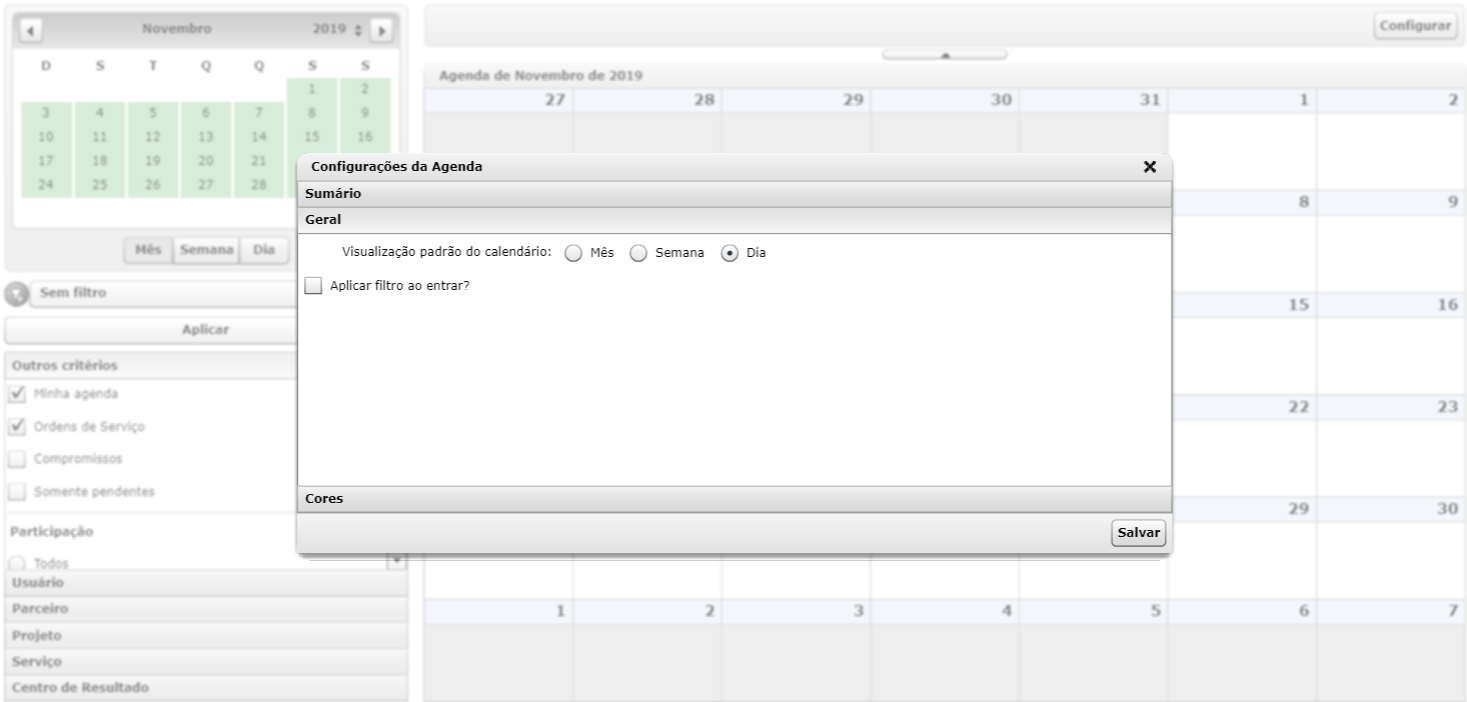Switch sidebar view to Semana

[207, 250]
